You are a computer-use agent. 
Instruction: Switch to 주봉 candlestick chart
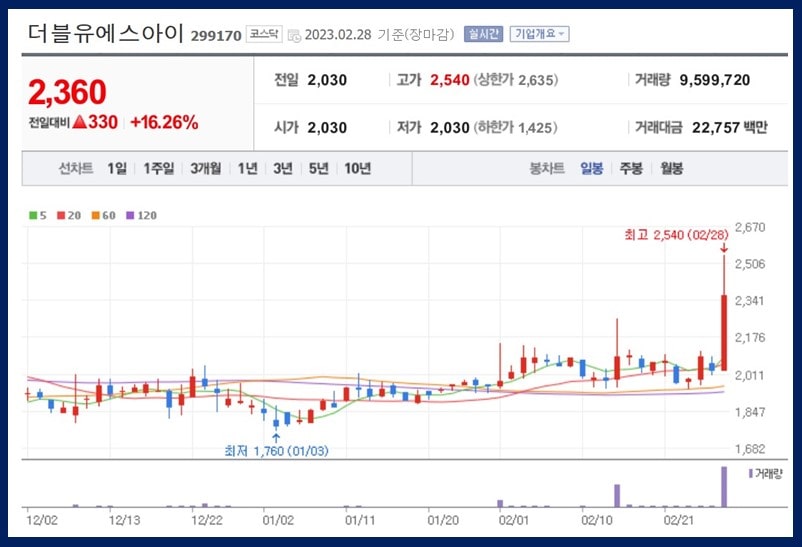(x=631, y=168)
